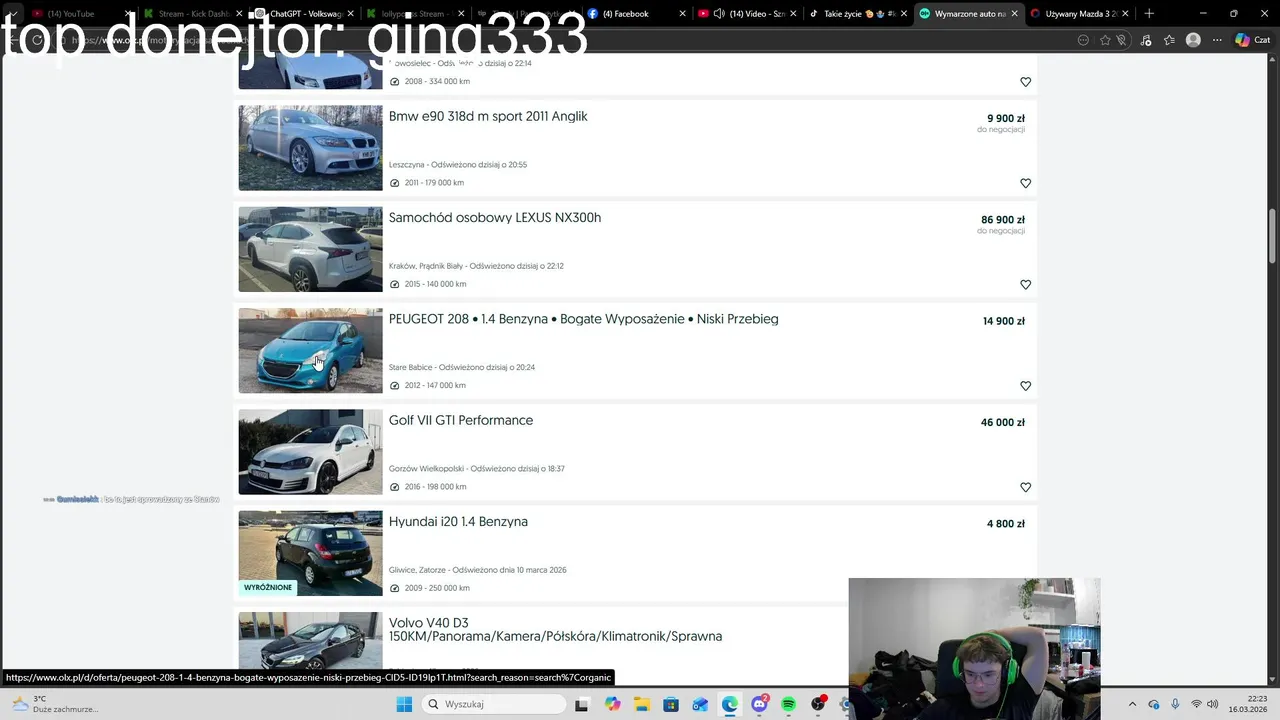Open the Edge profile avatar
This screenshot has height=720, width=1280.
(1193, 40)
